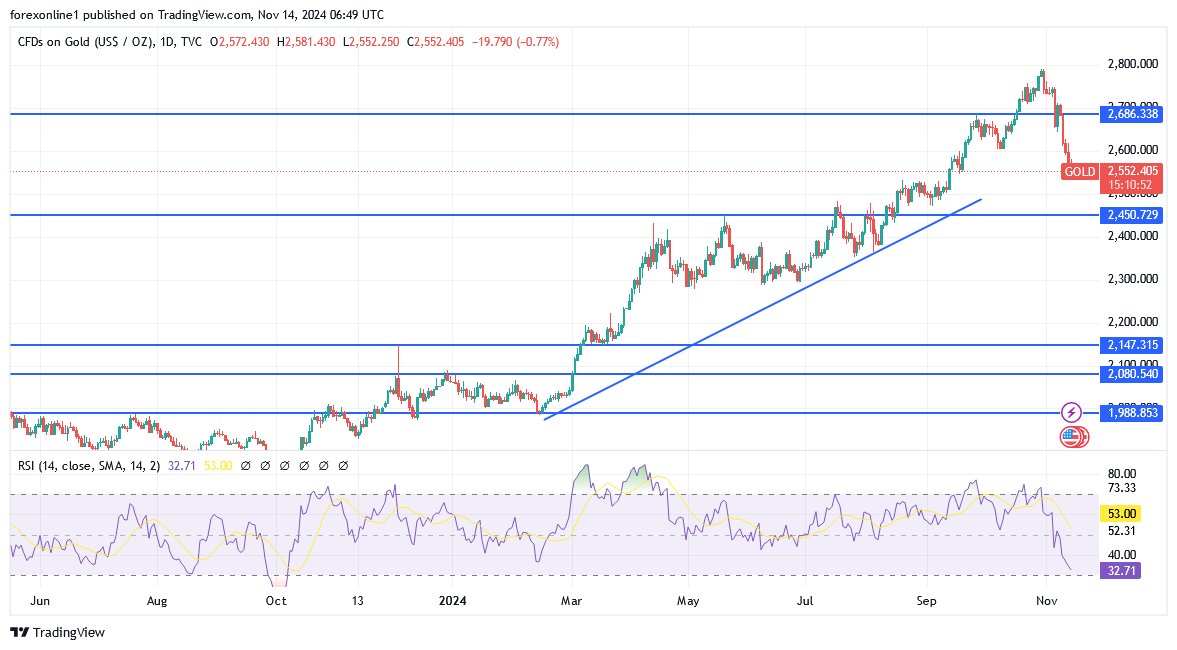This screenshot has height=650, width=1177.
Task: Click the purple 32.71 value in RSI legend
Action: point(182,466)
